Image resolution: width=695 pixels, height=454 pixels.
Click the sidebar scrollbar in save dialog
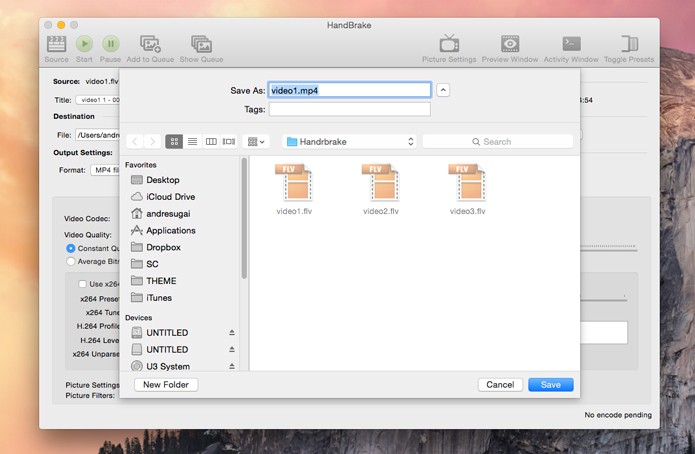244,219
